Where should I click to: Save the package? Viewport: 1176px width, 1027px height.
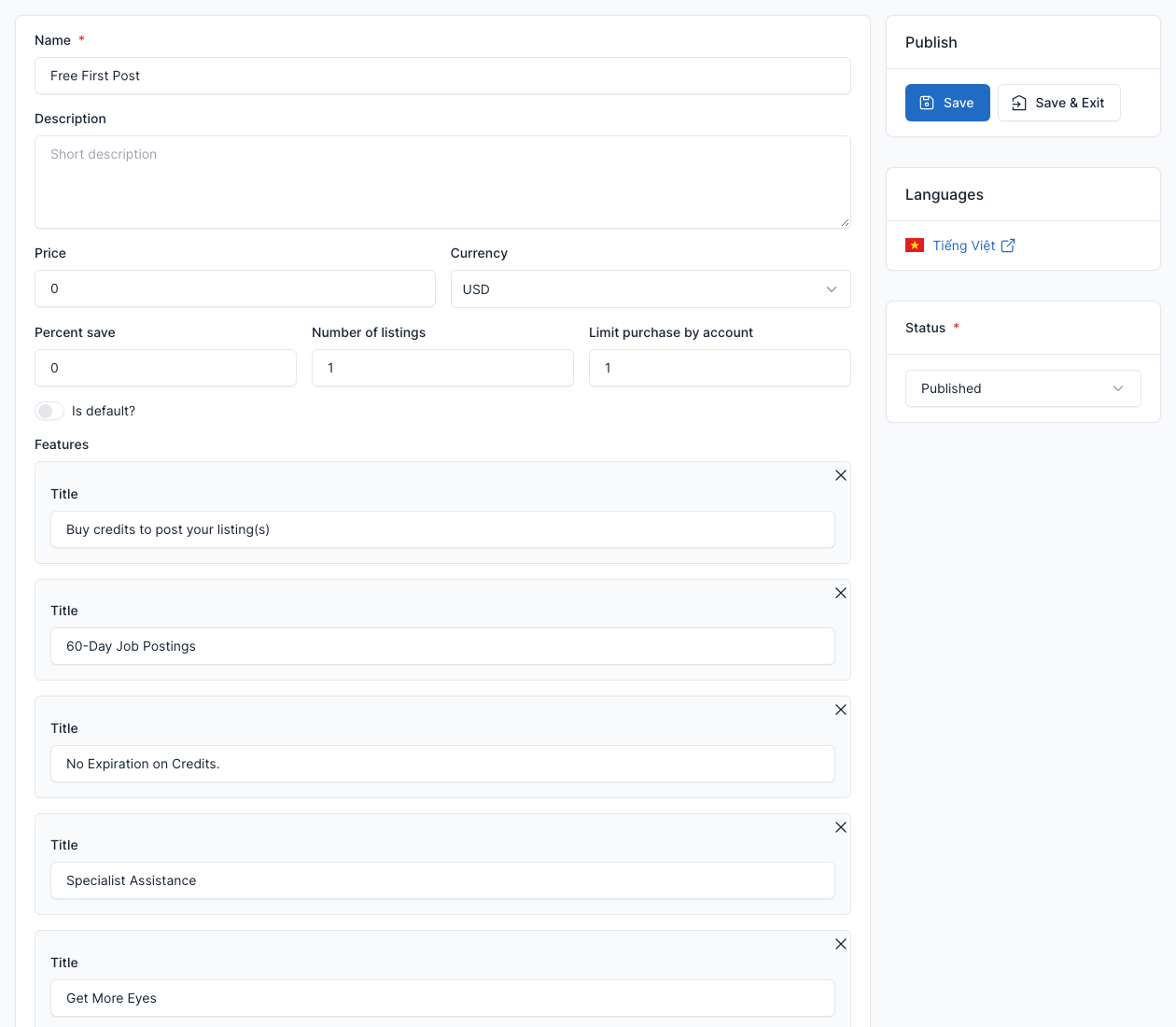(x=947, y=103)
